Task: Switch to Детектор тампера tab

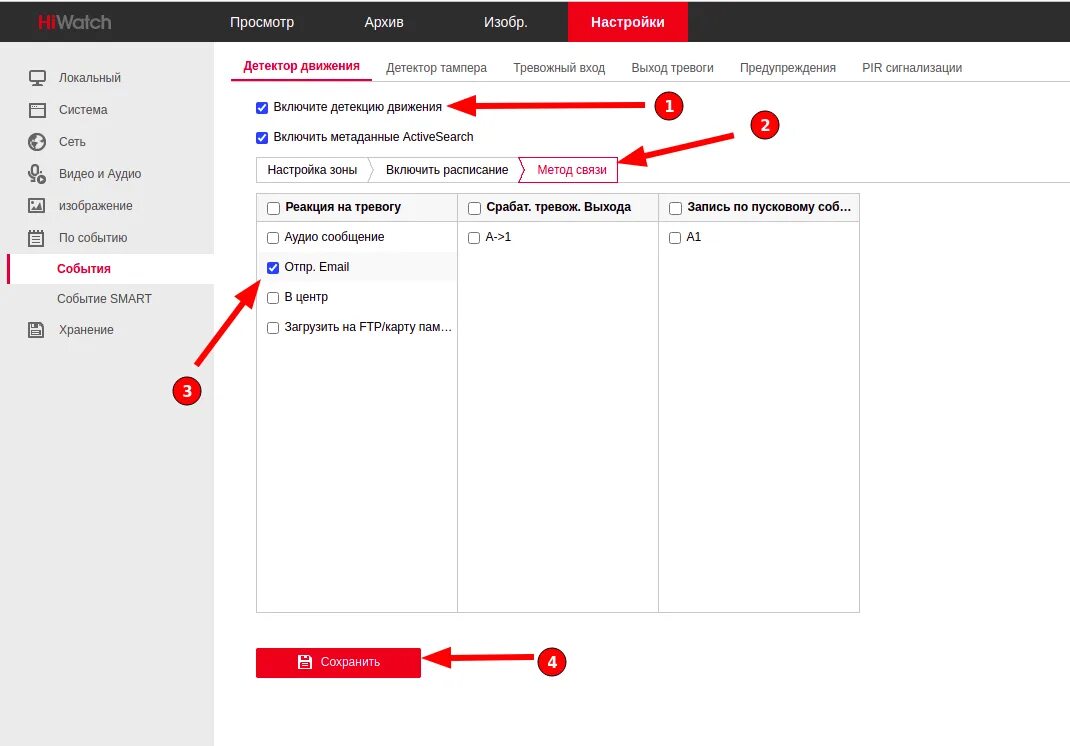Action: tap(437, 68)
